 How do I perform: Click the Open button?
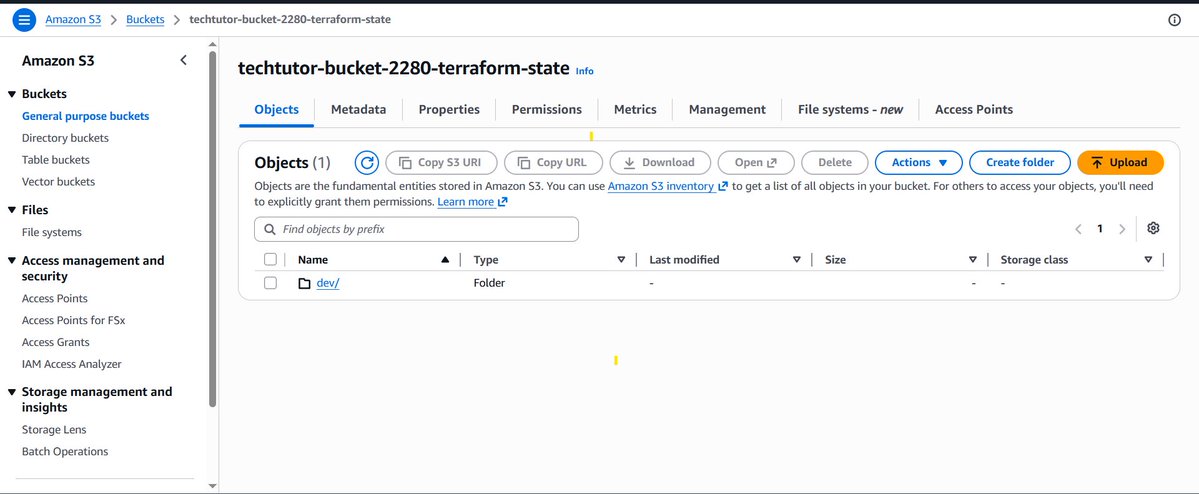(x=755, y=162)
